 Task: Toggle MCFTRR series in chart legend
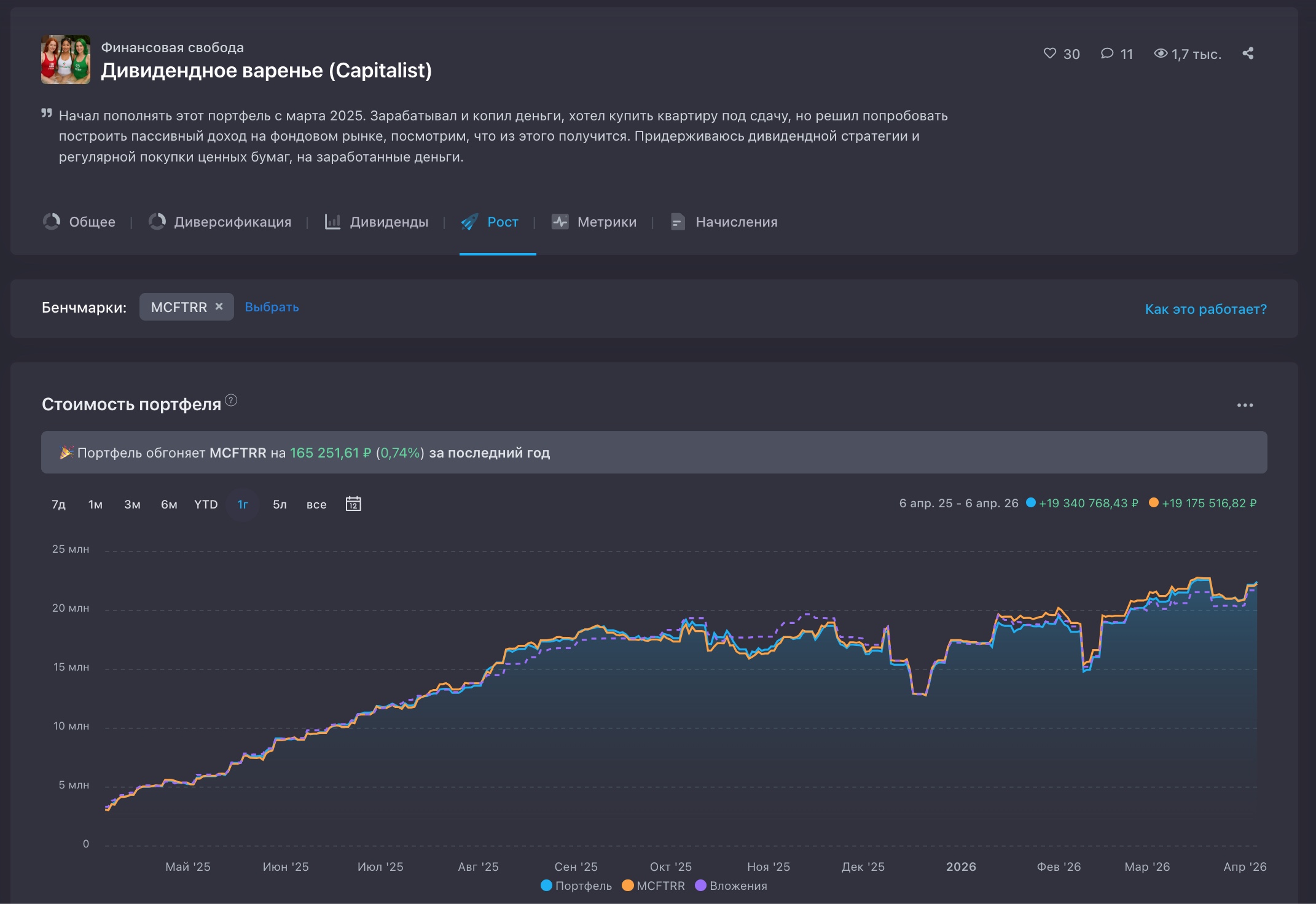[x=654, y=886]
